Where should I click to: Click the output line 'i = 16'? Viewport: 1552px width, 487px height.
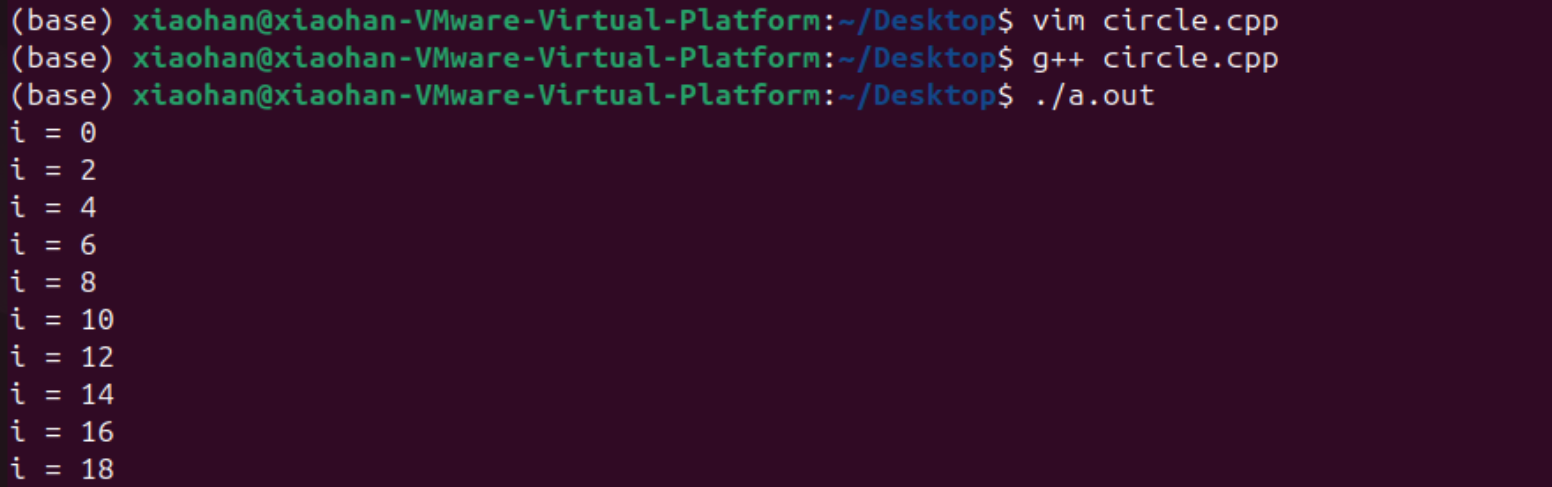(x=62, y=433)
